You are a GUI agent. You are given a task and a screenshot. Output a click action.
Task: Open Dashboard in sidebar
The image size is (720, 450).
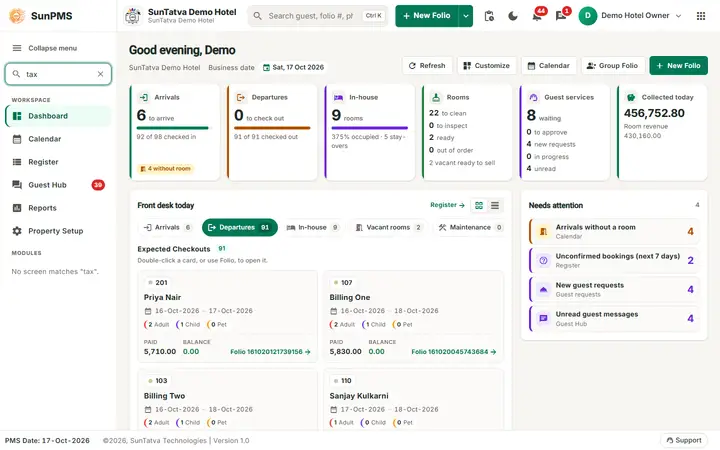tap(58, 116)
